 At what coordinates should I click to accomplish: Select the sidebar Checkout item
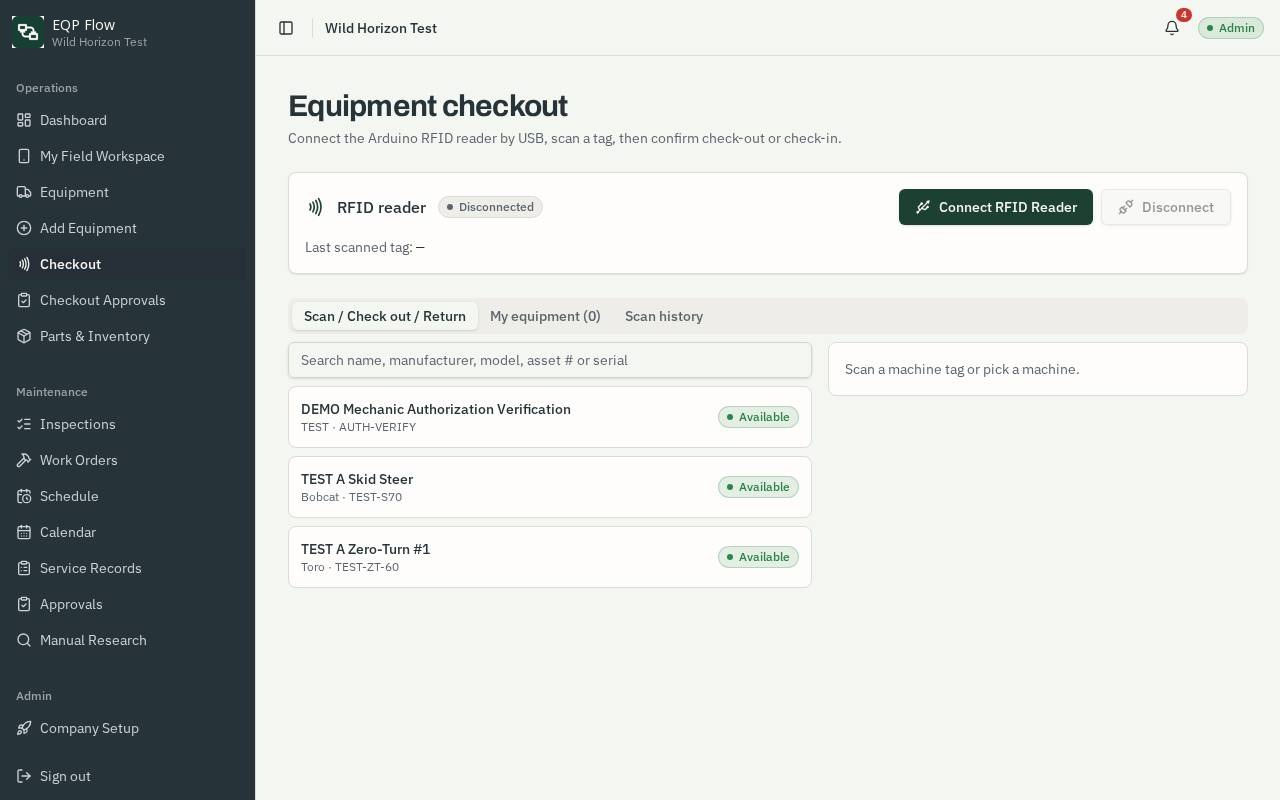click(127, 264)
